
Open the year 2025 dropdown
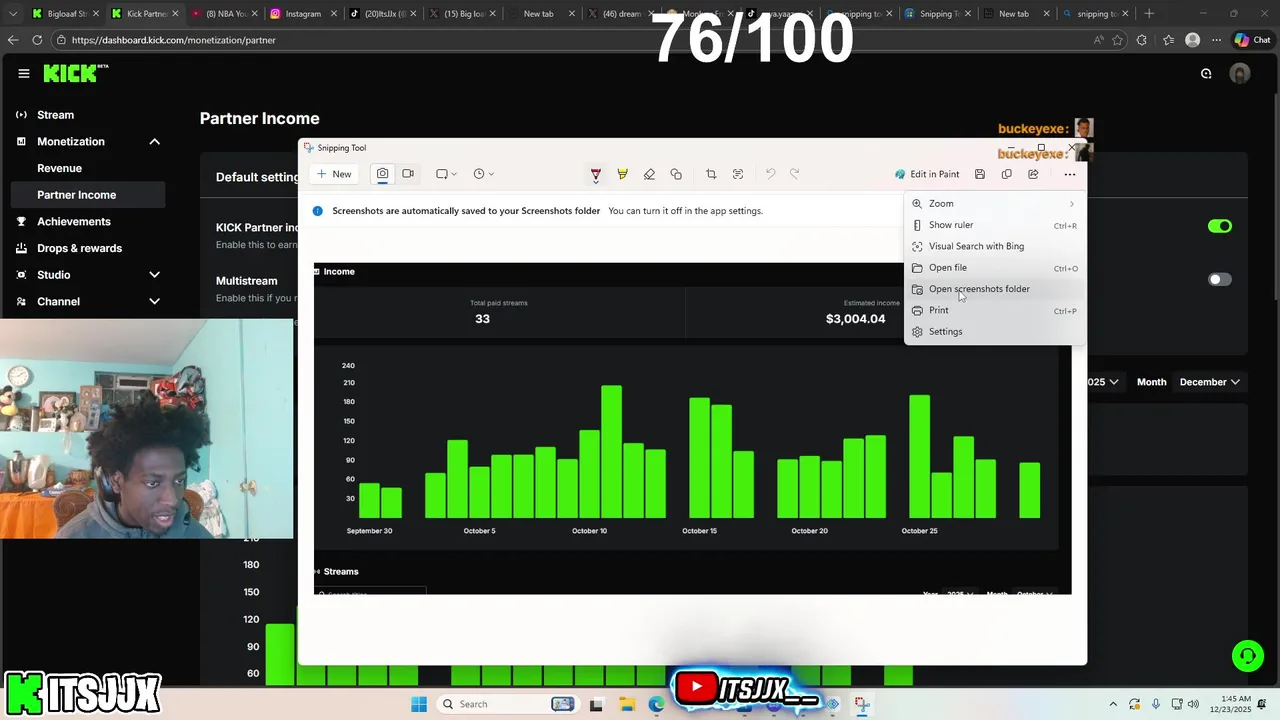coord(1102,382)
